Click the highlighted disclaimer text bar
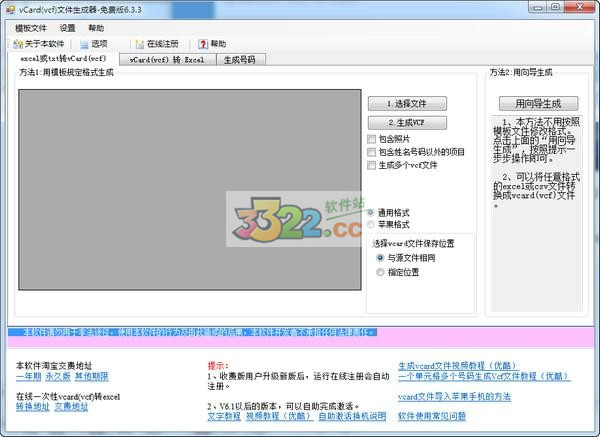Screen dimensions: 600x437 tap(192, 332)
